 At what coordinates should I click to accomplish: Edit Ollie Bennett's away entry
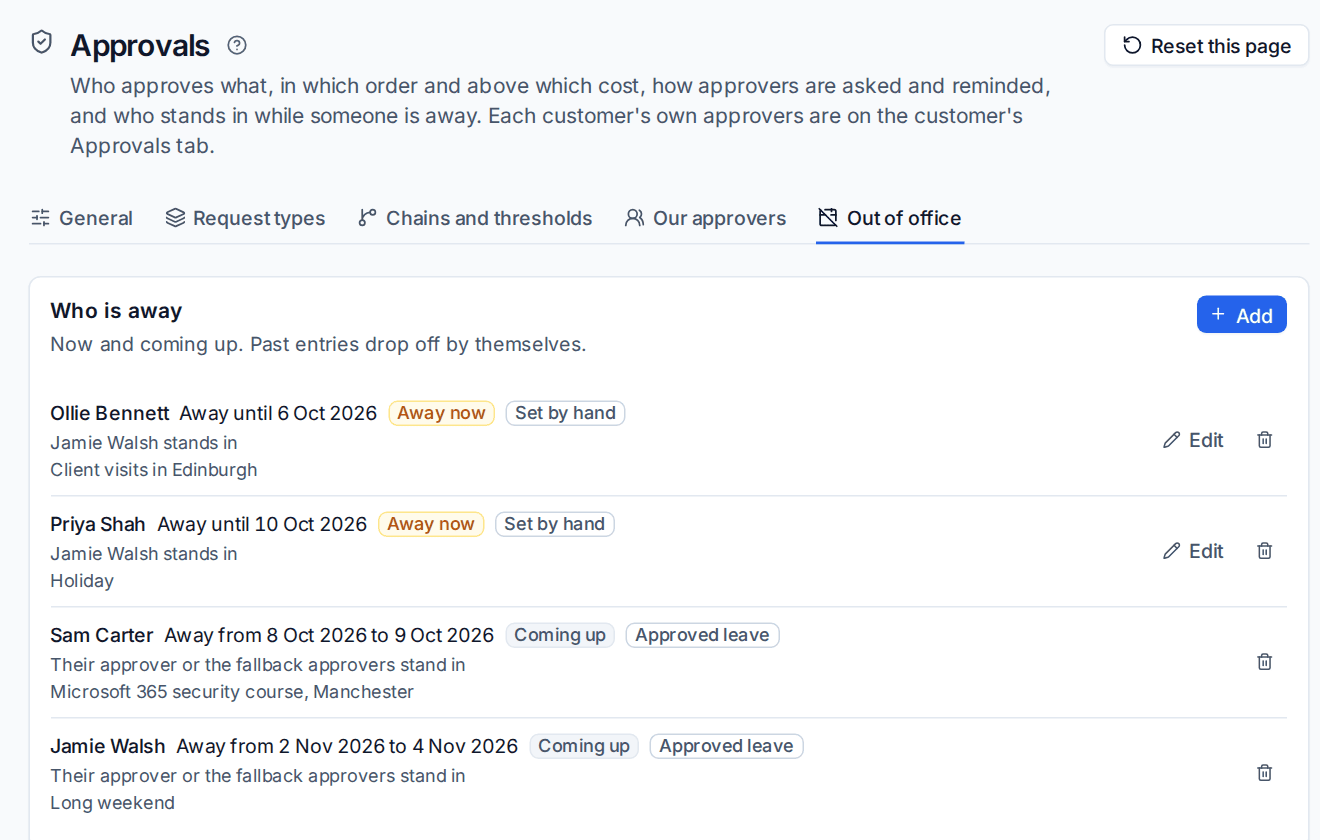[1193, 440]
